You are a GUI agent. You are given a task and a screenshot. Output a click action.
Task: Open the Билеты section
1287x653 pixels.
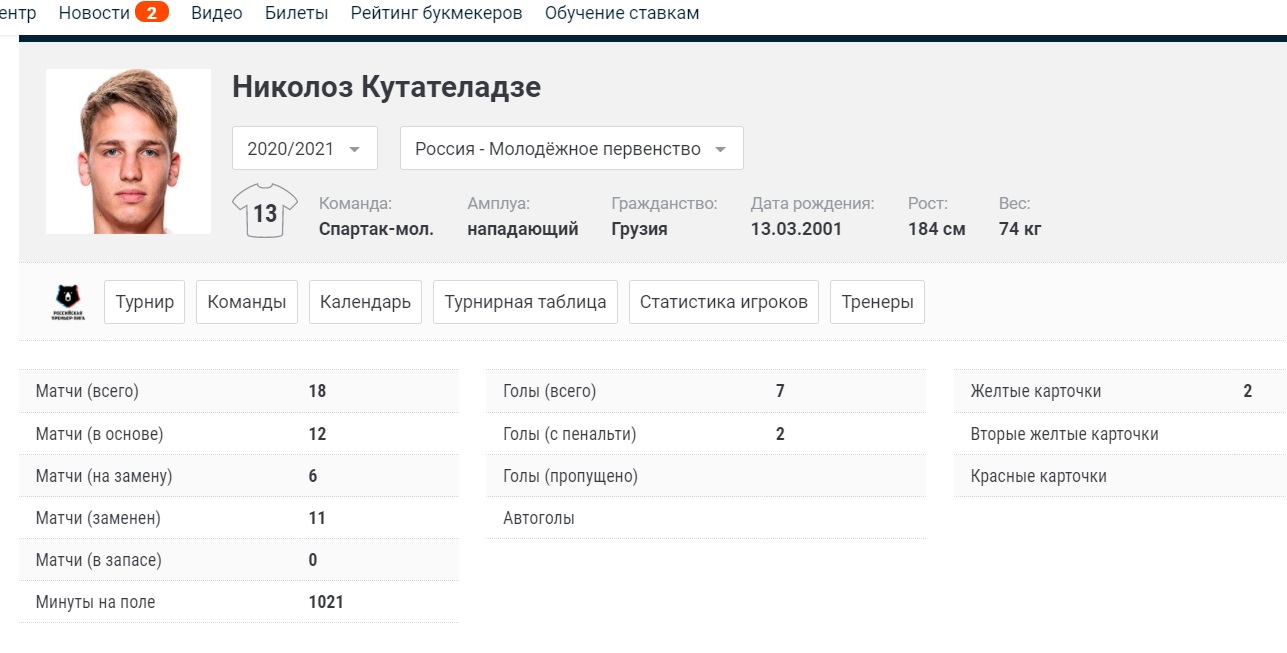[296, 13]
